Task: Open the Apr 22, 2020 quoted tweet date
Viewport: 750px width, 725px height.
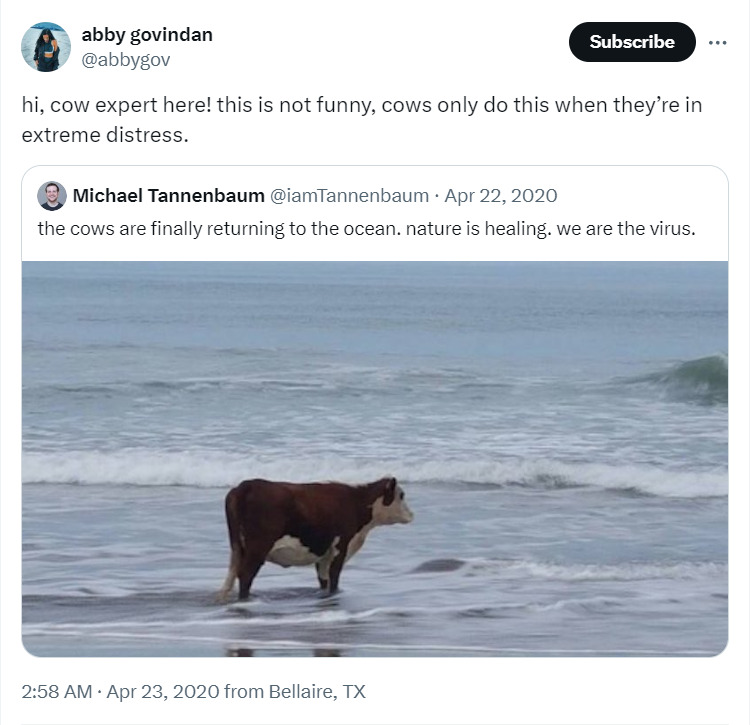Action: click(x=501, y=196)
